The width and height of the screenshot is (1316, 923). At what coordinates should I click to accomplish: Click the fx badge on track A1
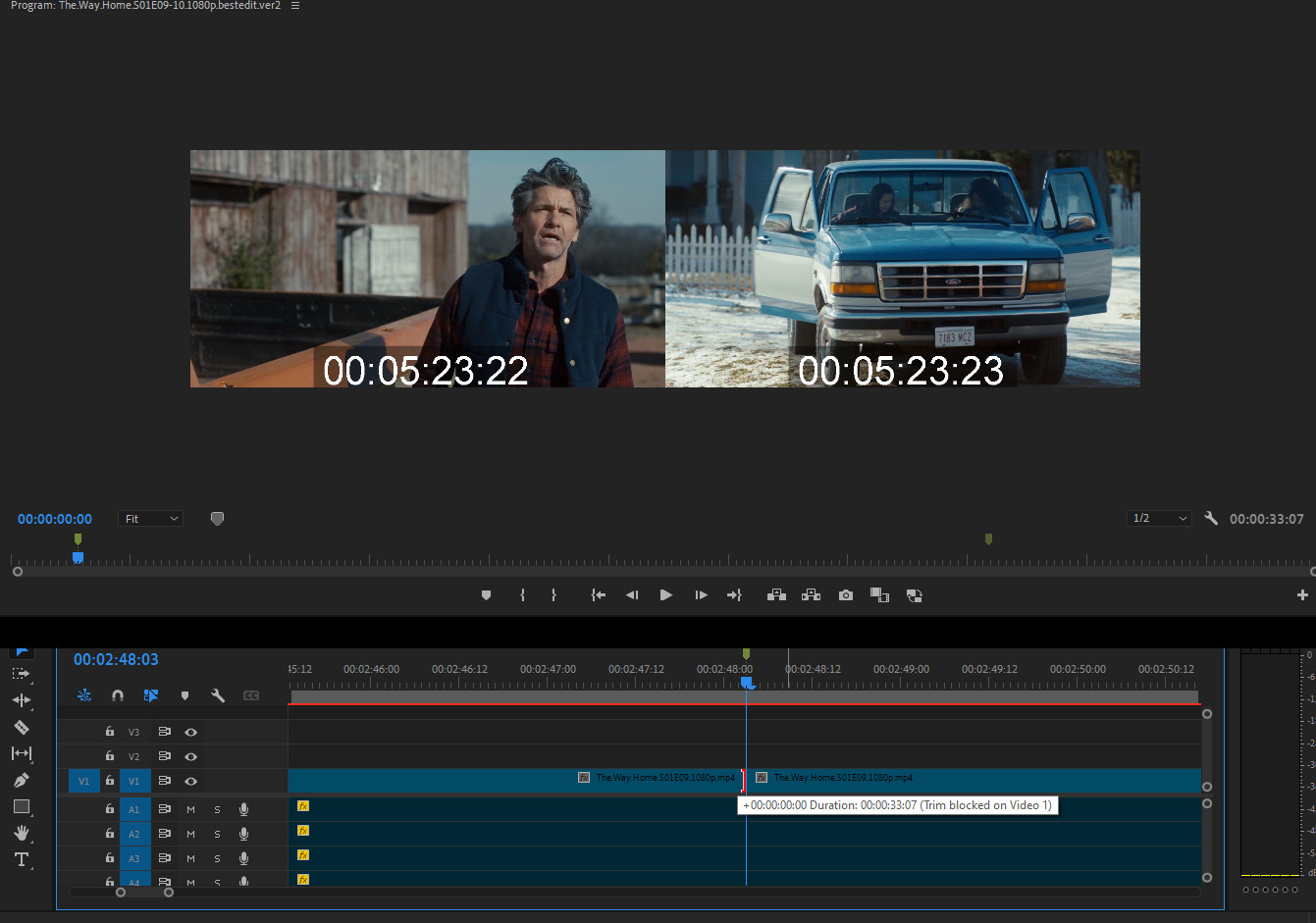[x=303, y=806]
